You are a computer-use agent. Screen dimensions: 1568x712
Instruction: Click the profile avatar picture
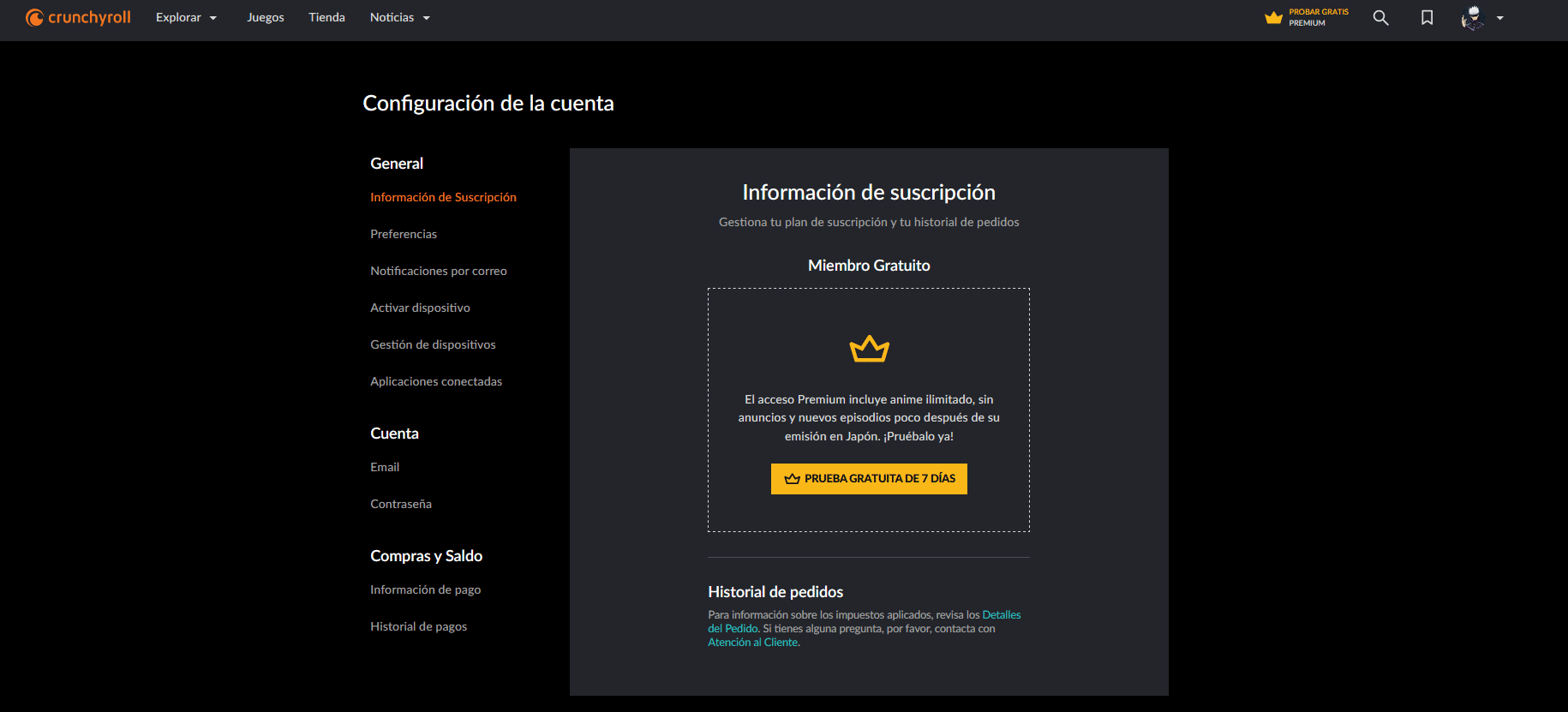tap(1473, 17)
